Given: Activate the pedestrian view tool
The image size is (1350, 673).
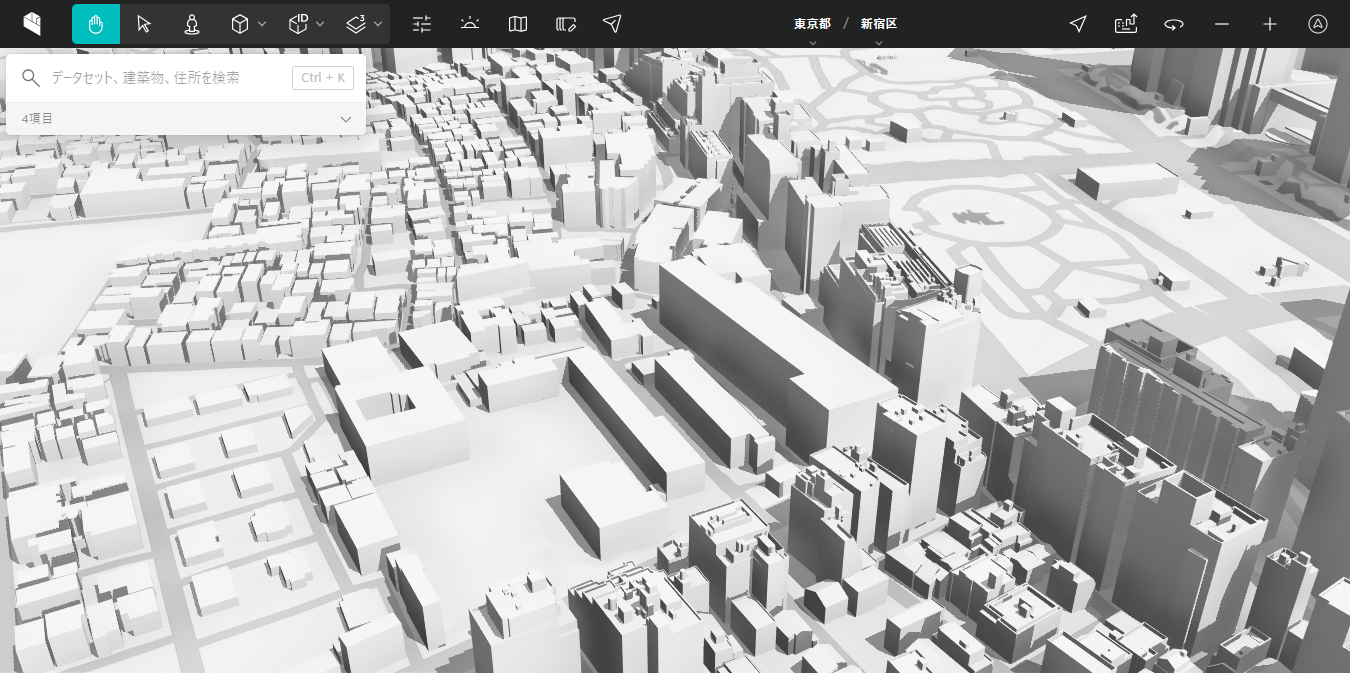Looking at the screenshot, I should coord(192,24).
